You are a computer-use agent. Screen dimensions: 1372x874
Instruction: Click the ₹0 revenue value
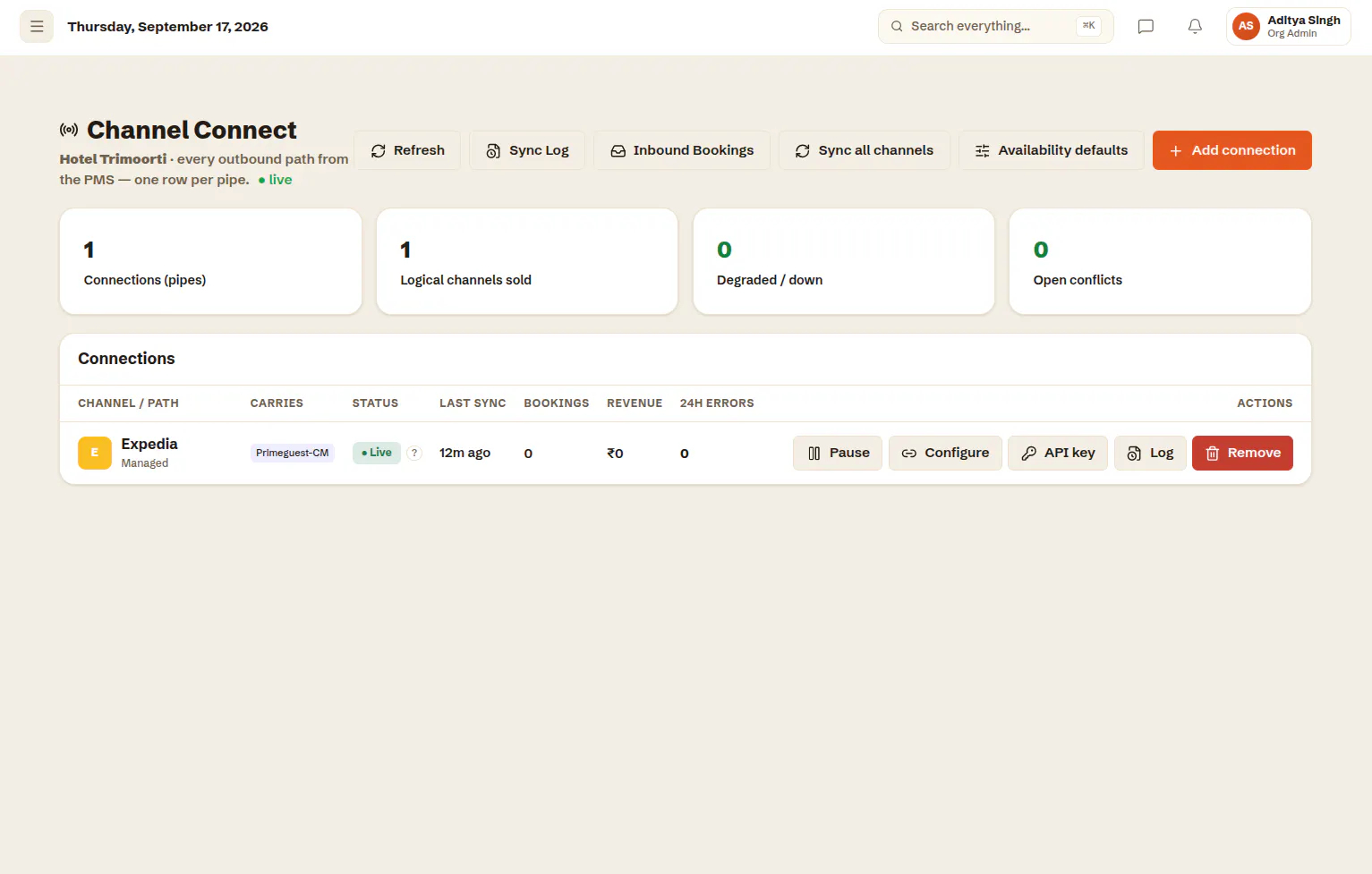[615, 453]
